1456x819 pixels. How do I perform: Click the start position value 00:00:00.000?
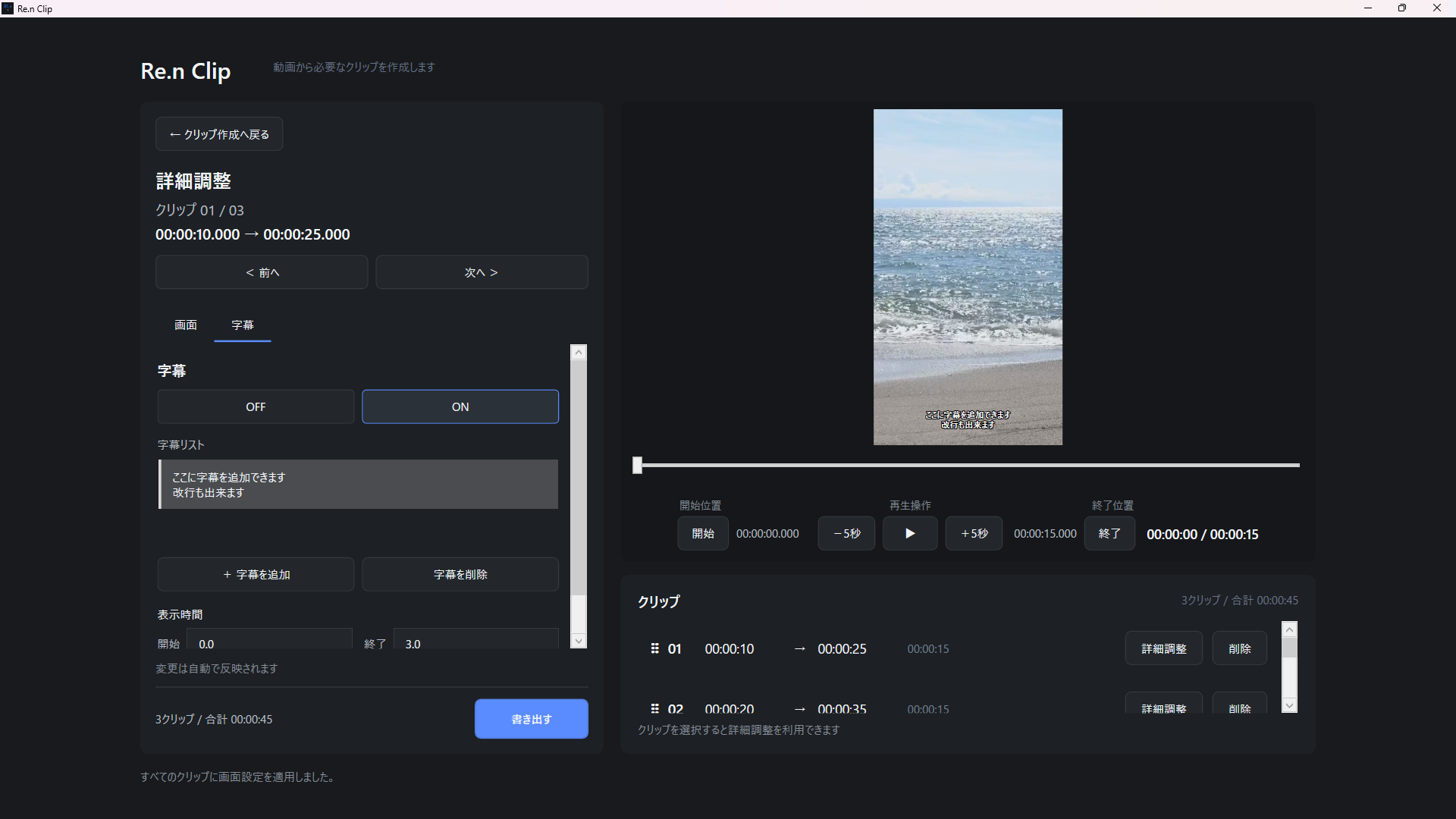tap(767, 534)
